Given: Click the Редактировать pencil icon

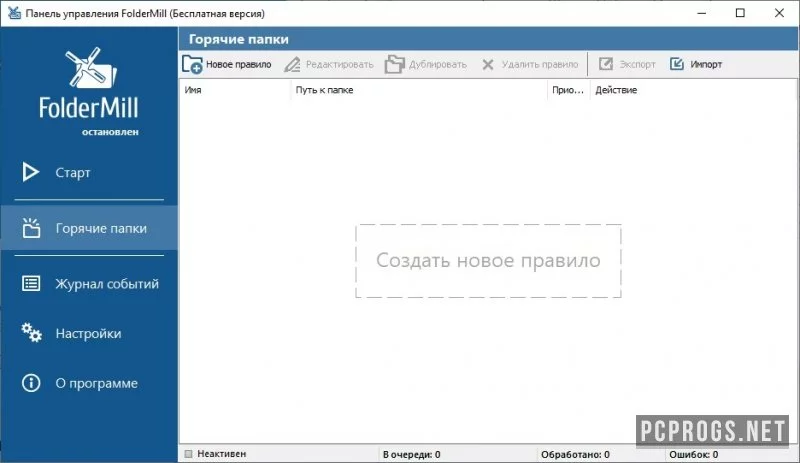Looking at the screenshot, I should click(292, 64).
